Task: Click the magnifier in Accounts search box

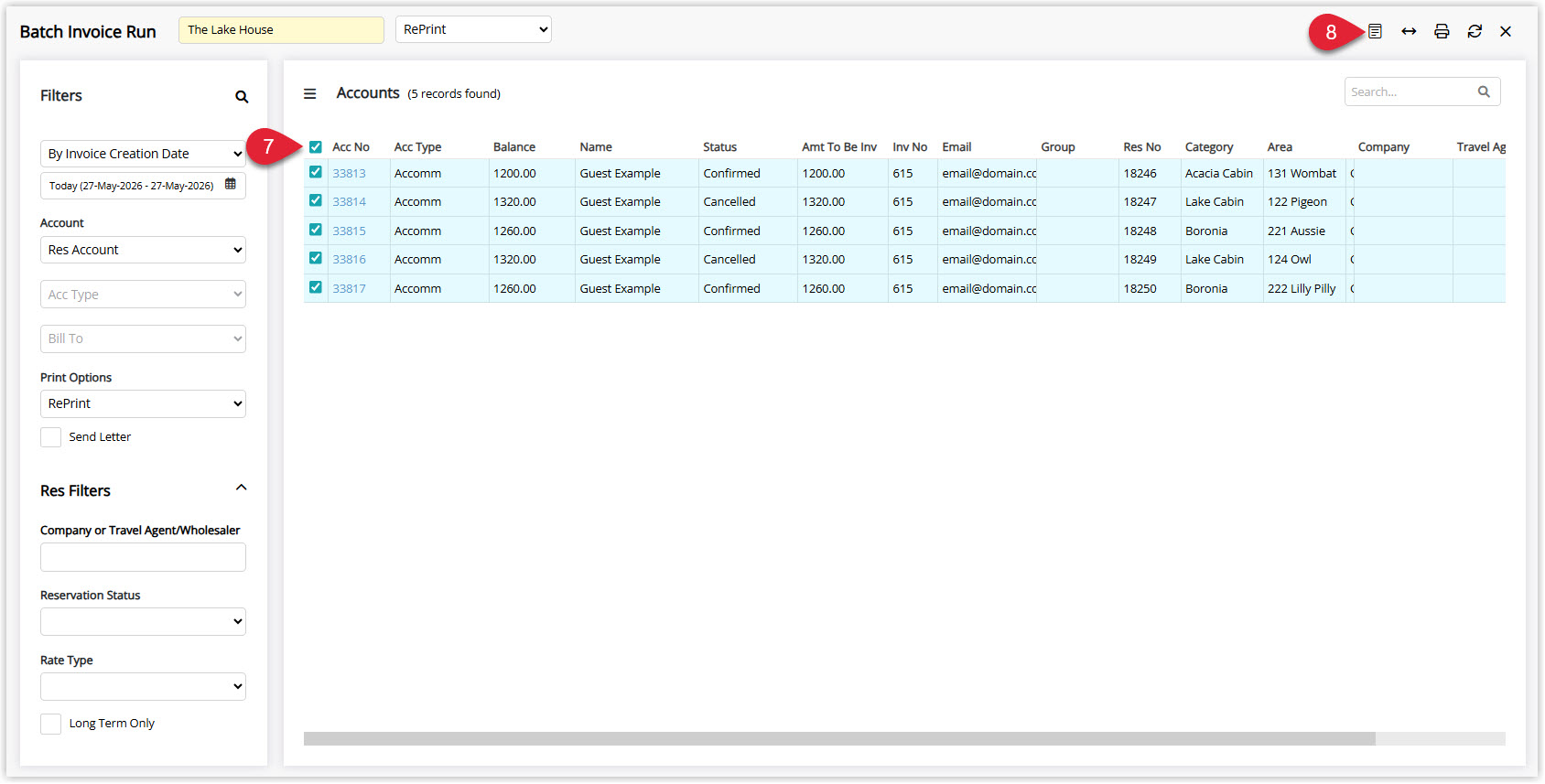Action: [1484, 91]
